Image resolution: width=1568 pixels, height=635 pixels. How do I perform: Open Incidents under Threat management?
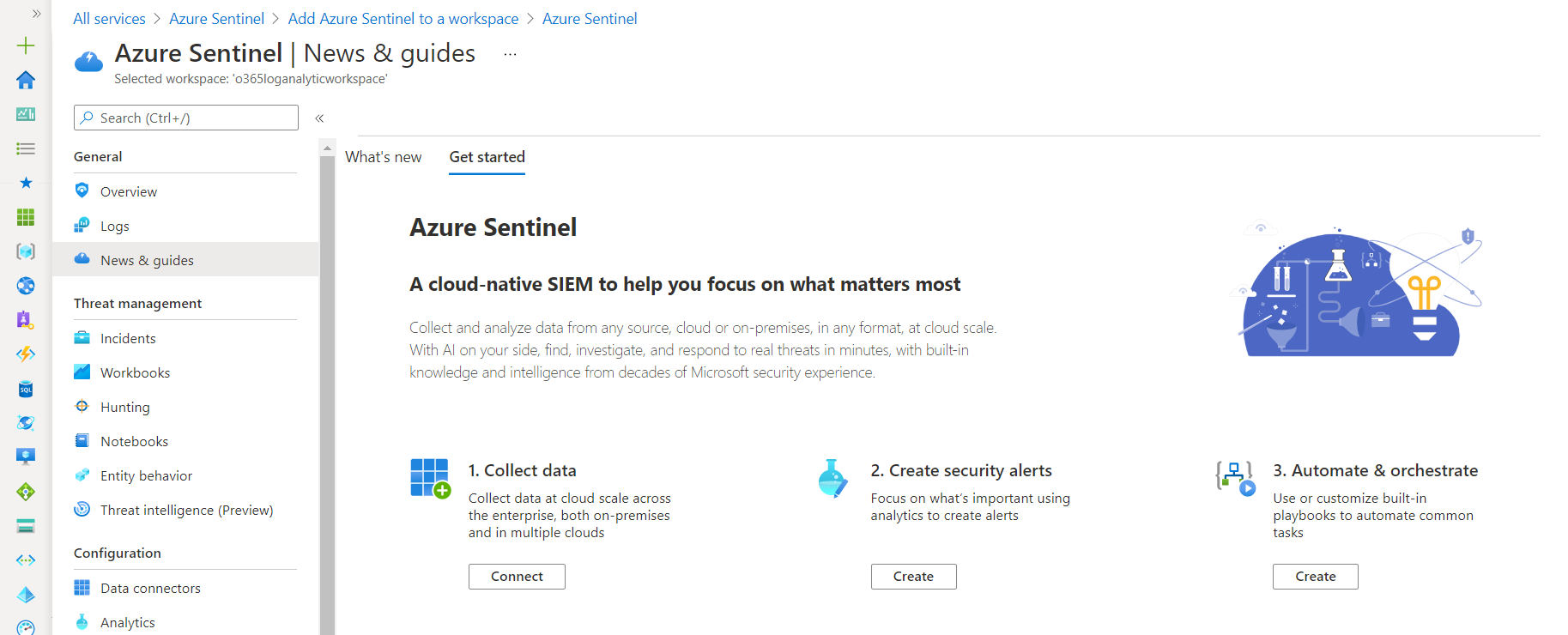(128, 338)
